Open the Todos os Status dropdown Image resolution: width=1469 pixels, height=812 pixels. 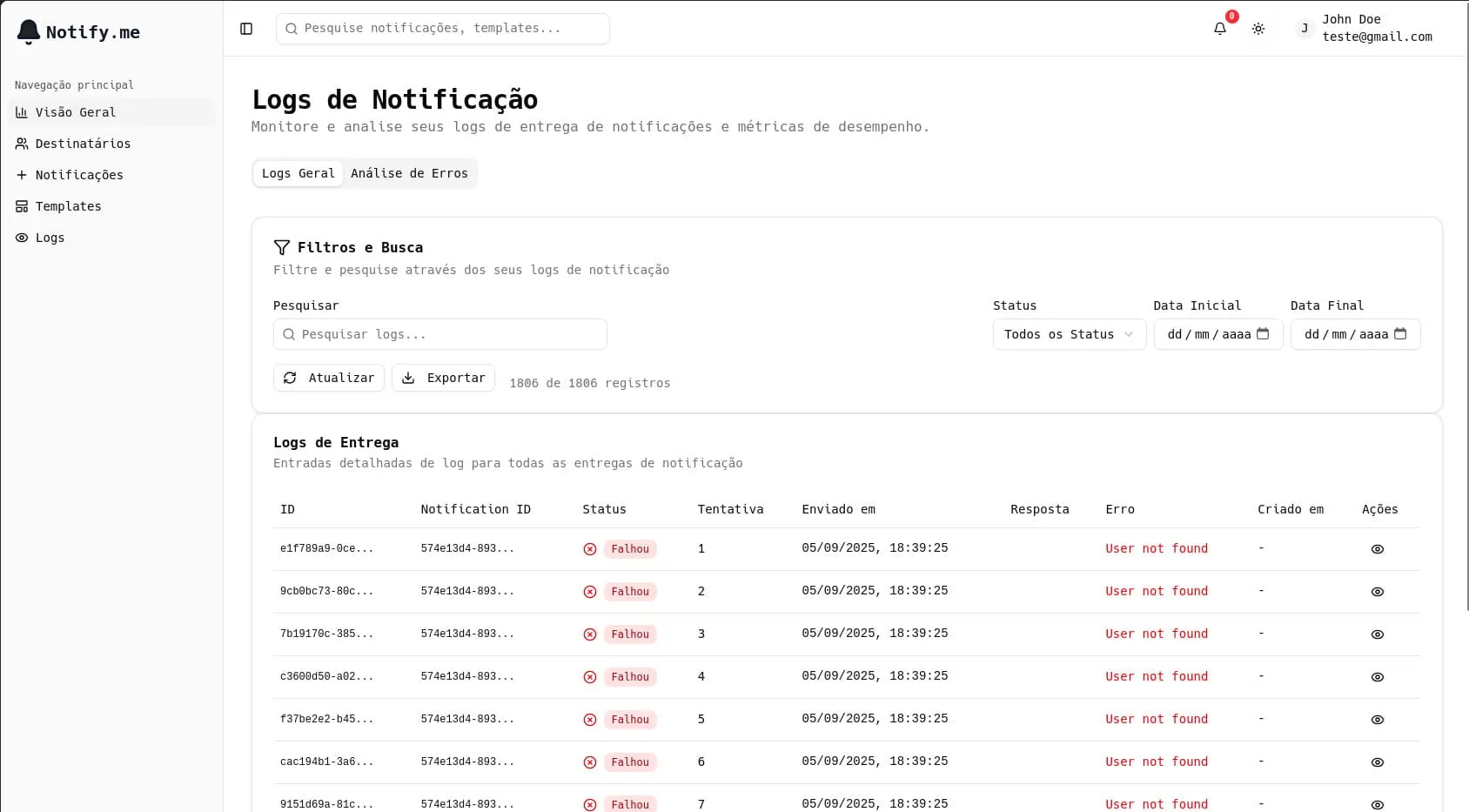[x=1070, y=334]
